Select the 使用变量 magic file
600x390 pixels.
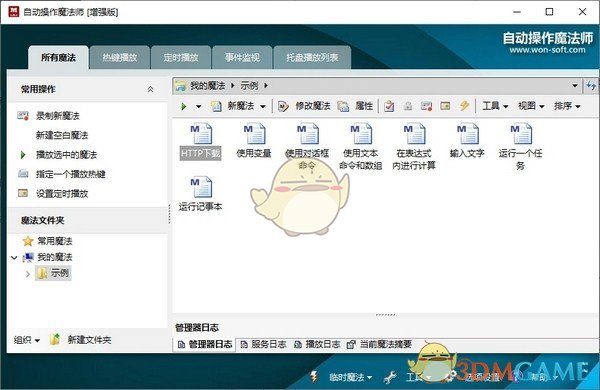(254, 141)
